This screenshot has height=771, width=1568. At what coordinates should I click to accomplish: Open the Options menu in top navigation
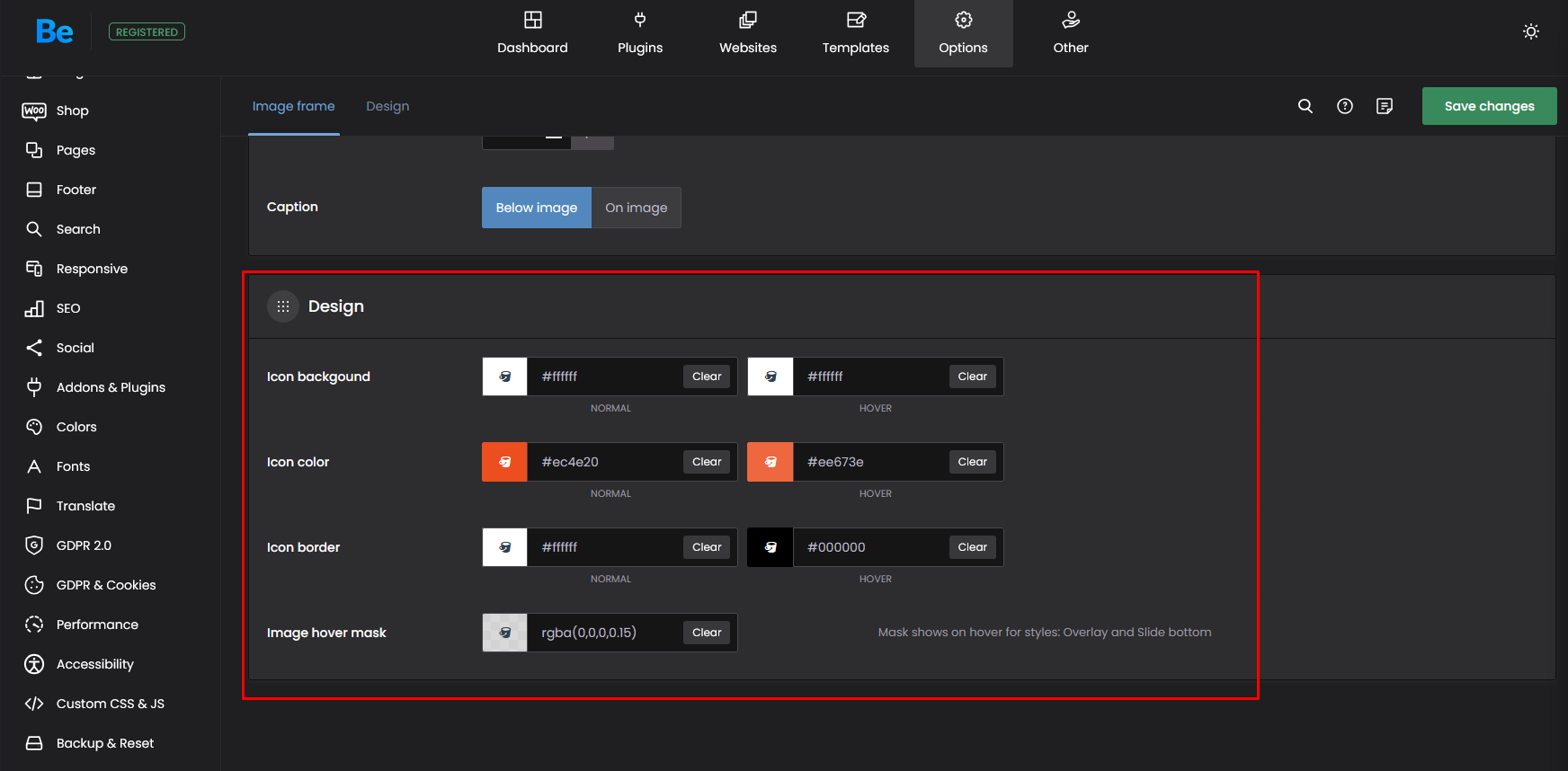click(x=963, y=33)
